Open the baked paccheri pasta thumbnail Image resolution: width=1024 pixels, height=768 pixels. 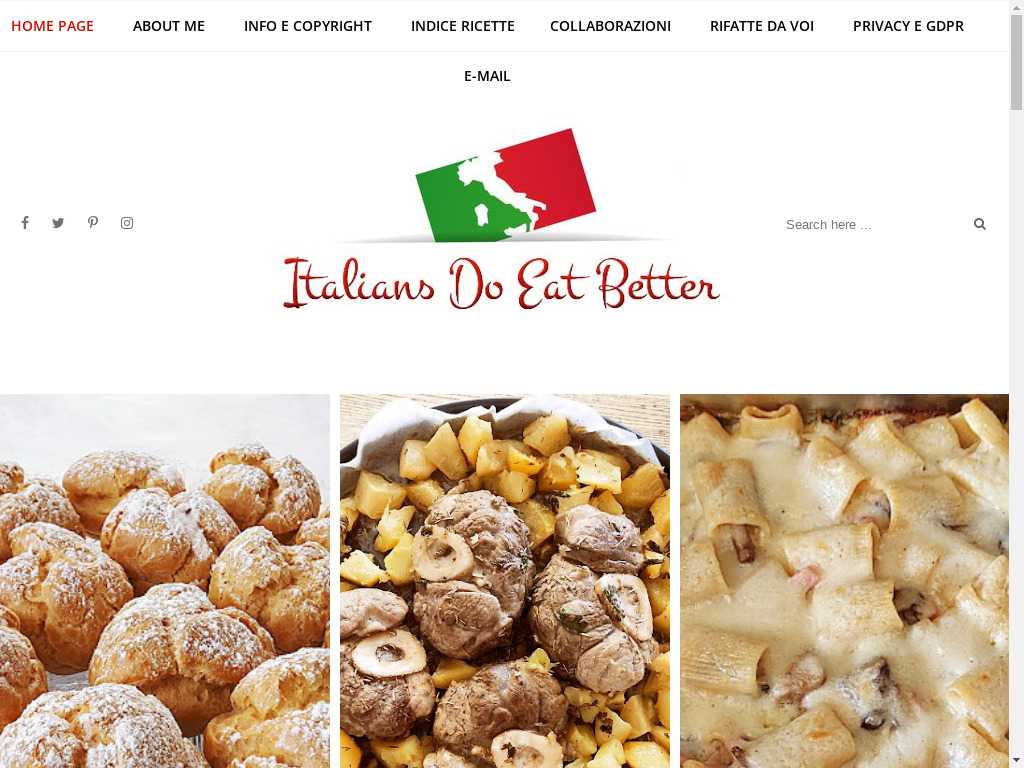pyautogui.click(x=844, y=581)
